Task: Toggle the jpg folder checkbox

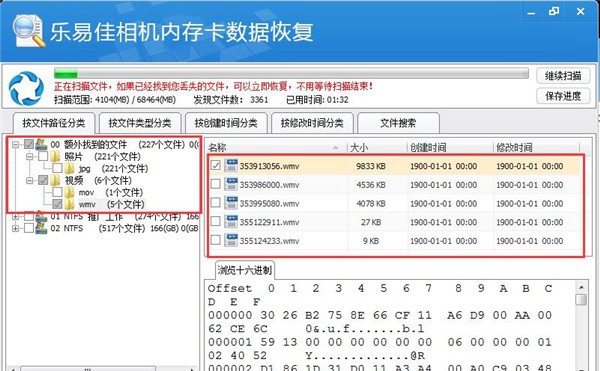Action: click(x=57, y=168)
